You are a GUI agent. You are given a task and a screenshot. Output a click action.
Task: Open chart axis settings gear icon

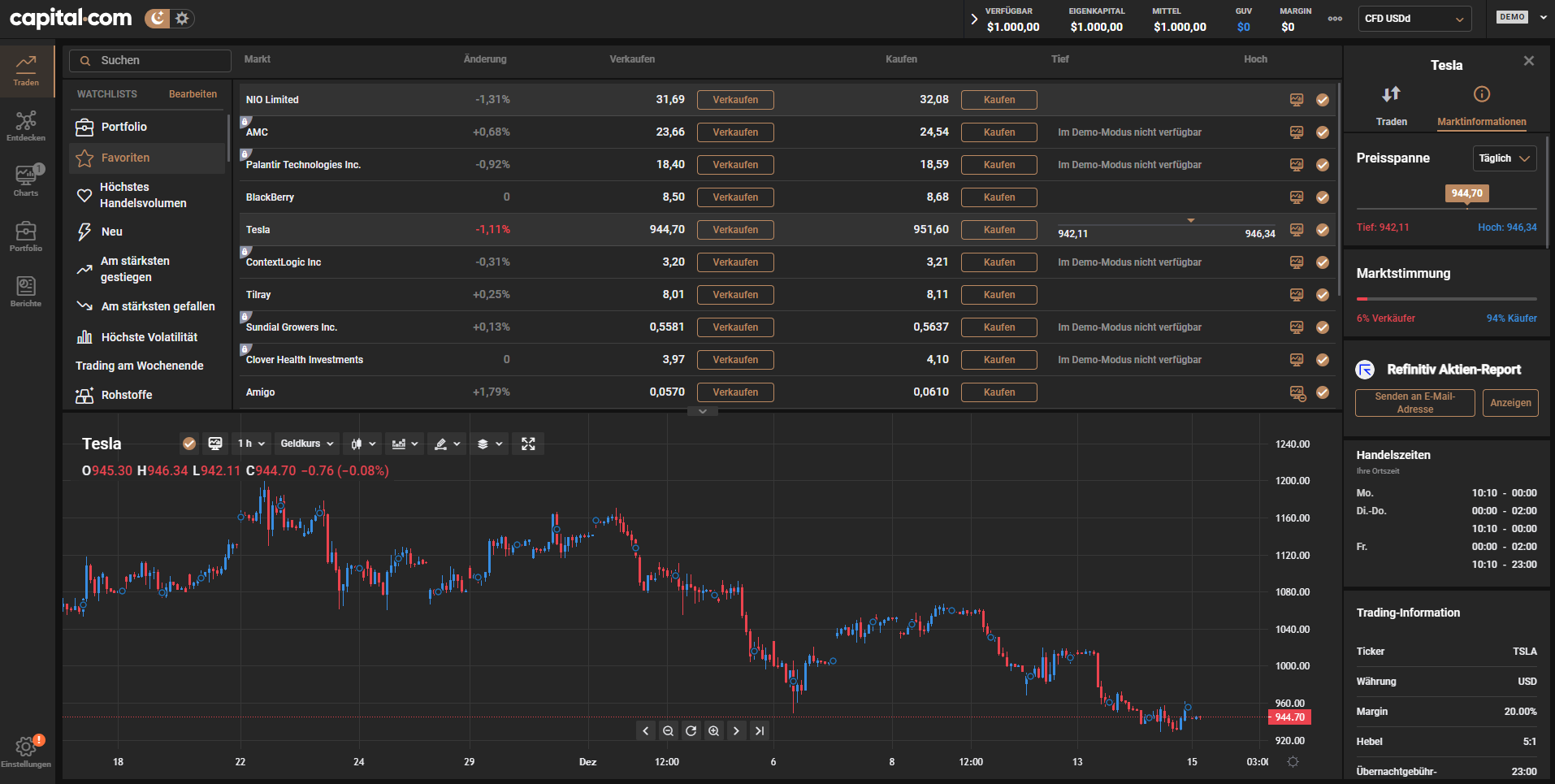pyautogui.click(x=1293, y=762)
